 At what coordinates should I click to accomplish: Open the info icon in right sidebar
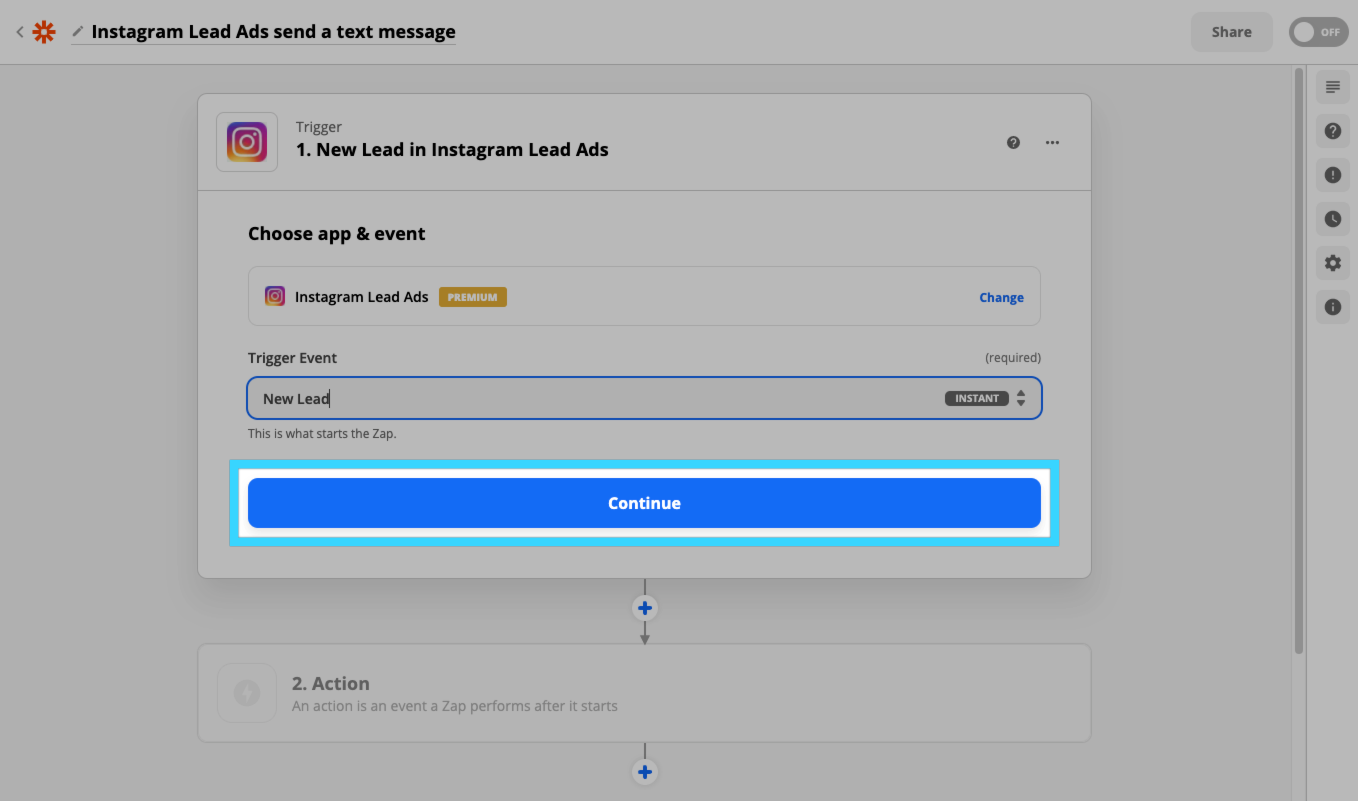tap(1332, 307)
